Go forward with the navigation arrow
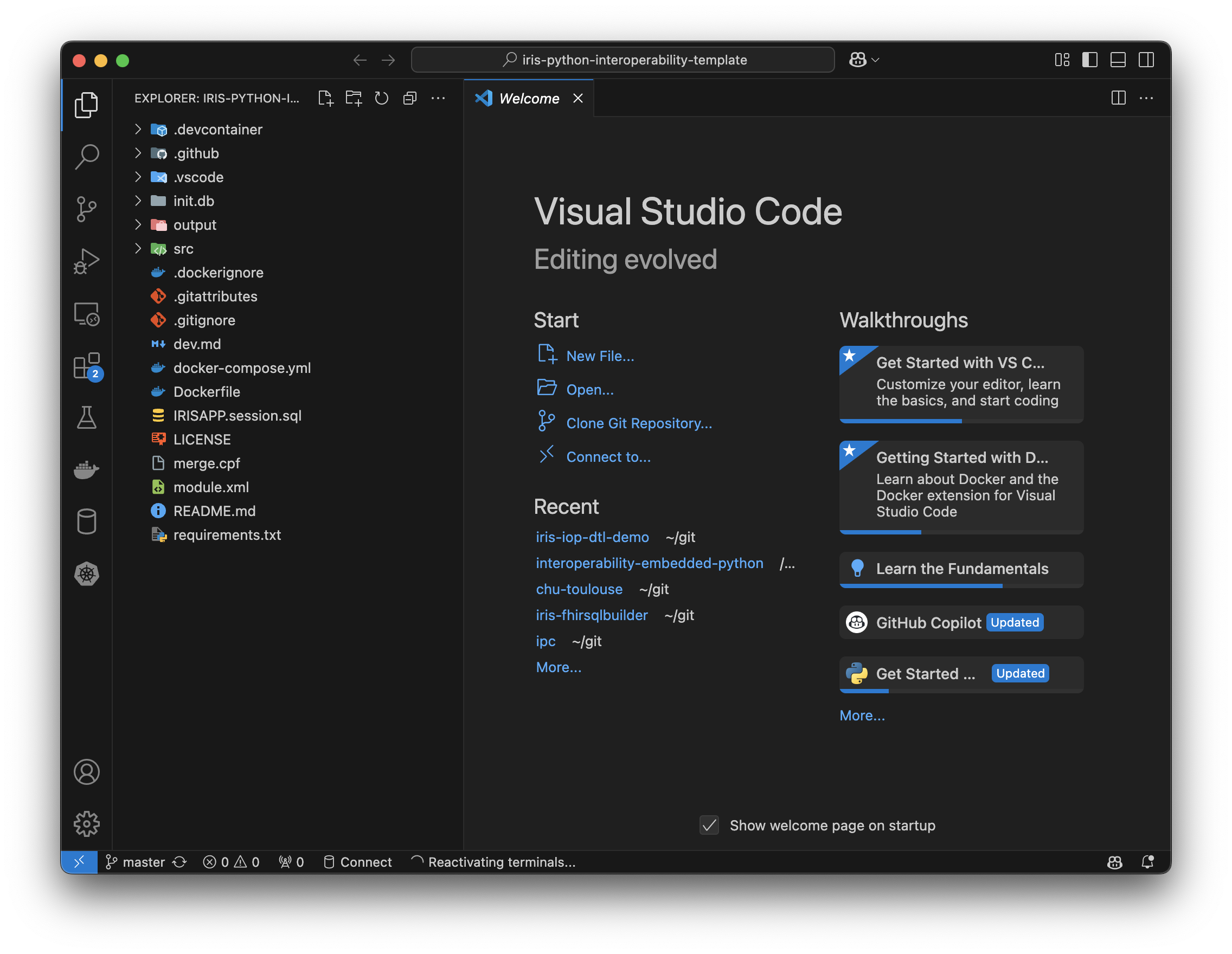The height and width of the screenshot is (954, 1232). point(388,60)
